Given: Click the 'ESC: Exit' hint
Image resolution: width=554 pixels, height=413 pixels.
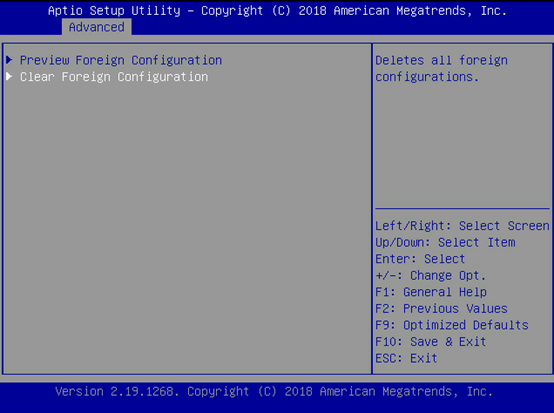Looking at the screenshot, I should pos(406,359).
